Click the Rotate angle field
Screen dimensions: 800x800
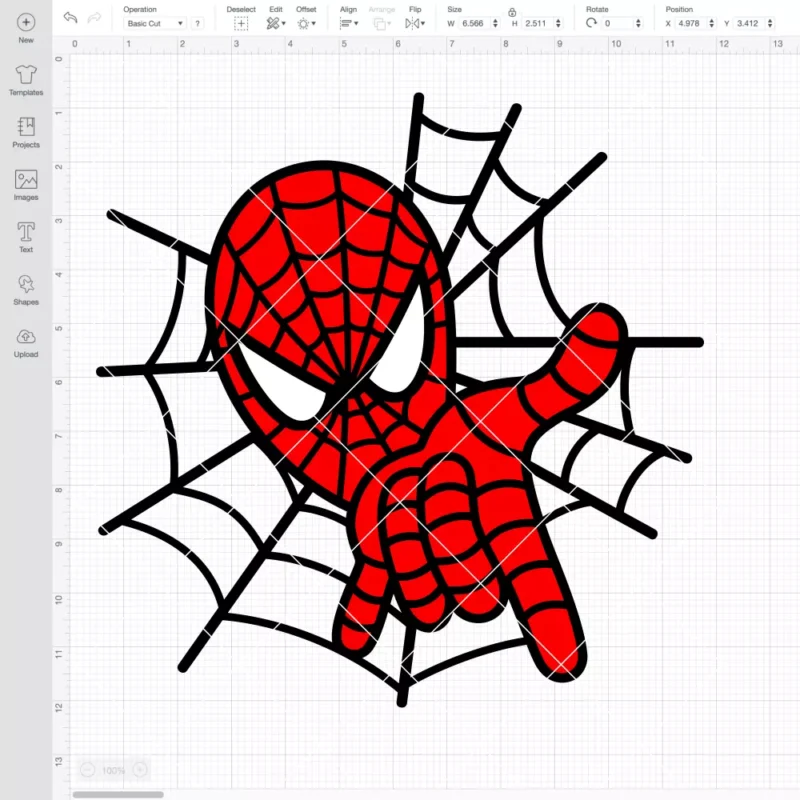pyautogui.click(x=618, y=23)
